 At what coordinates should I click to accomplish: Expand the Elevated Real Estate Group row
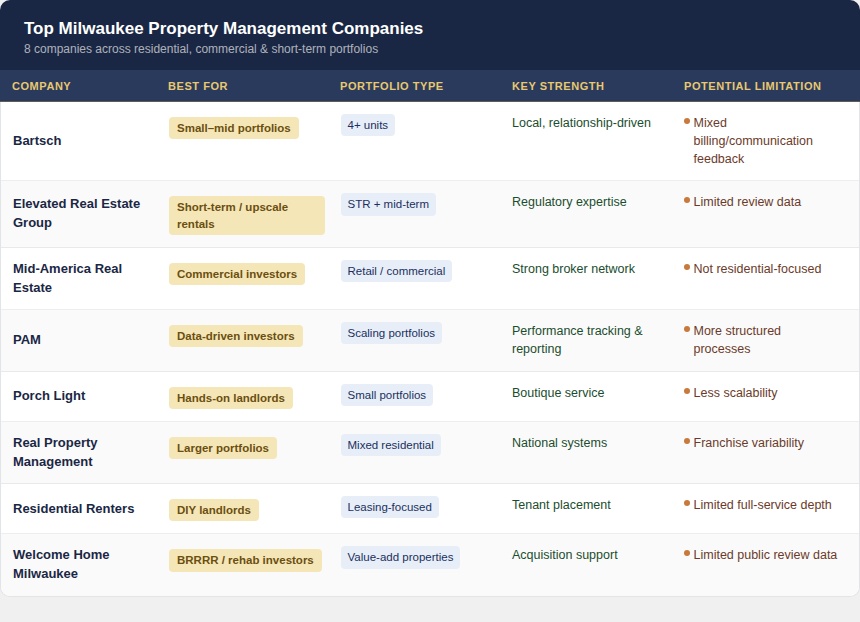coord(76,213)
